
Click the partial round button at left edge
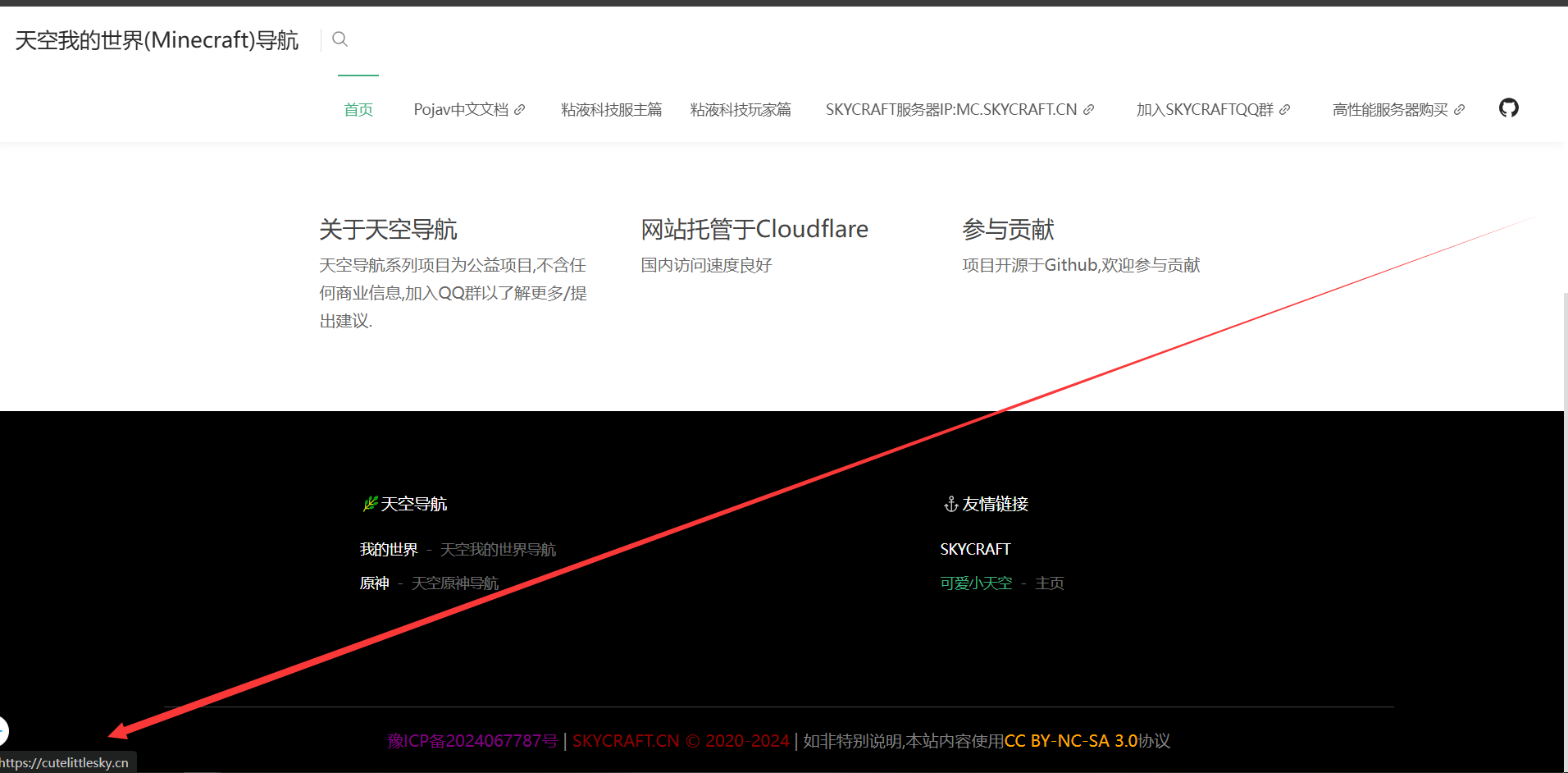(x=3, y=730)
